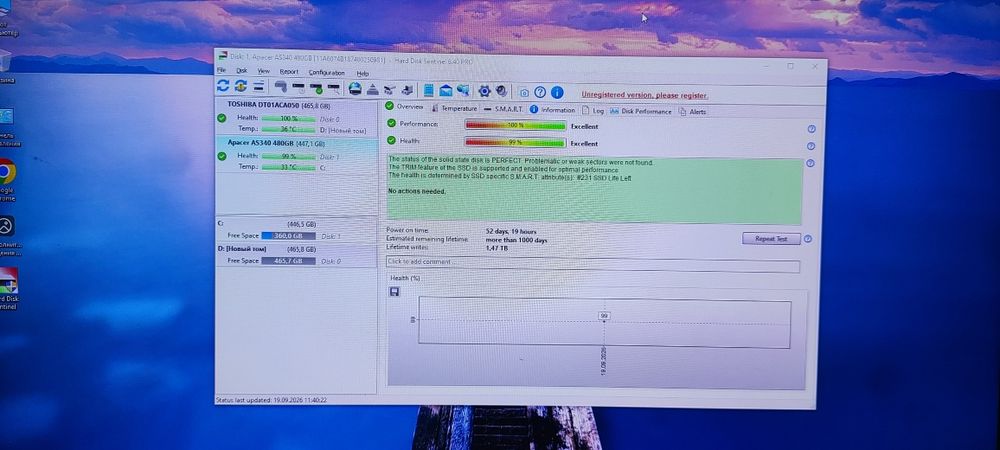Image resolution: width=1000 pixels, height=450 pixels.
Task: Click the '52 days, 19 hours' power on value
Action: pyautogui.click(x=511, y=231)
